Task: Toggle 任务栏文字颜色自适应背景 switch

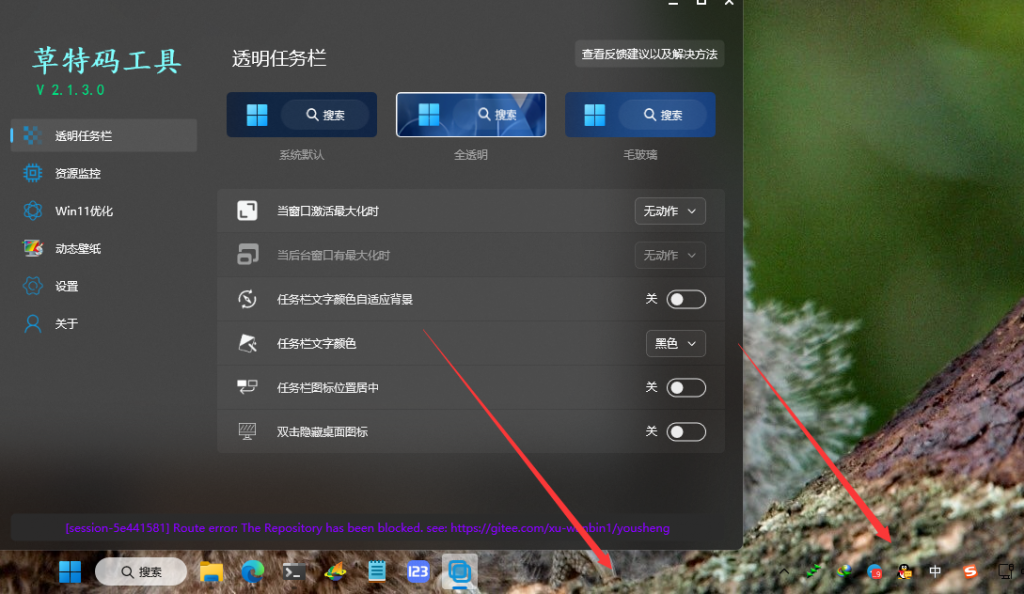Action: point(686,300)
